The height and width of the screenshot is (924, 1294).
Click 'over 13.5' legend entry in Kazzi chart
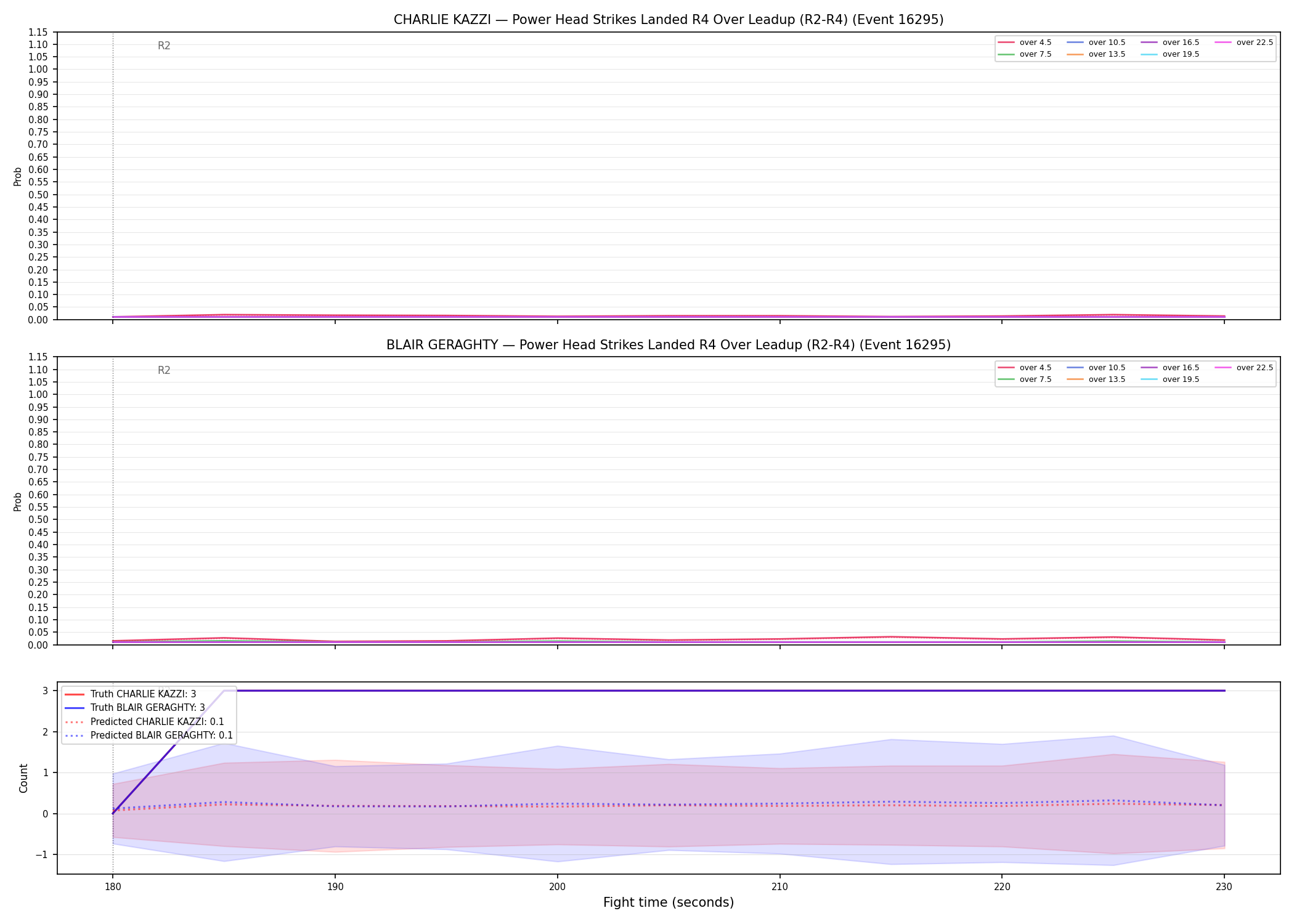pos(1096,54)
